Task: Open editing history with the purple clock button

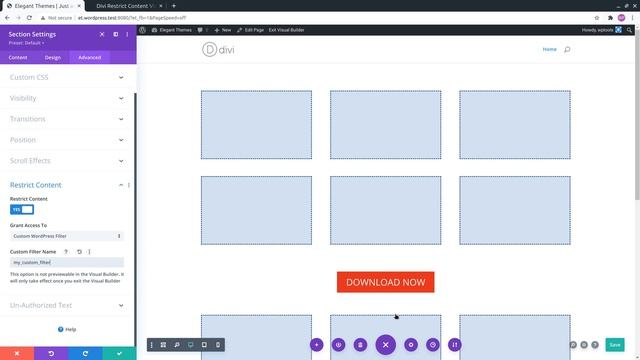Action: (433, 345)
